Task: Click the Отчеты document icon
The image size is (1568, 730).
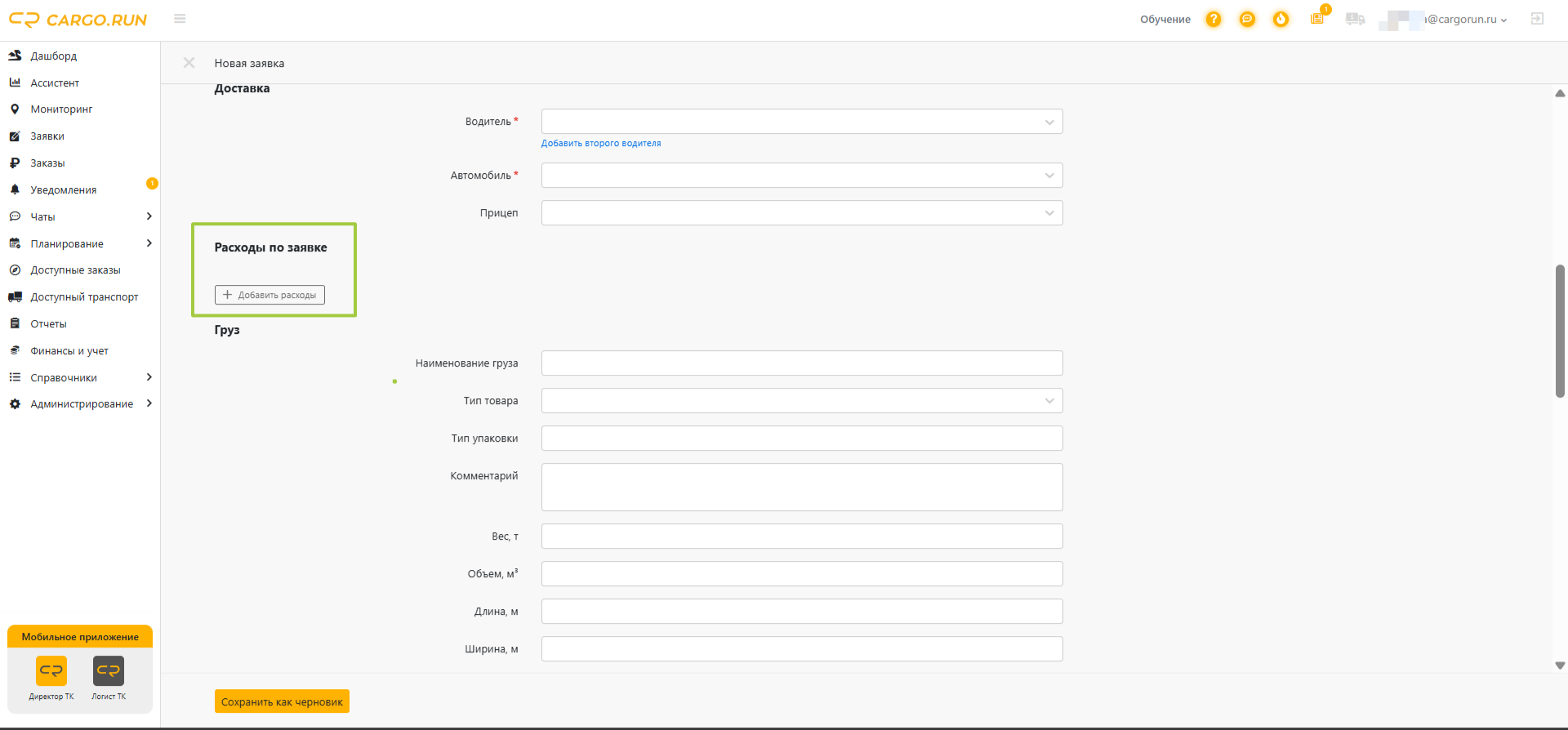Action: [15, 323]
